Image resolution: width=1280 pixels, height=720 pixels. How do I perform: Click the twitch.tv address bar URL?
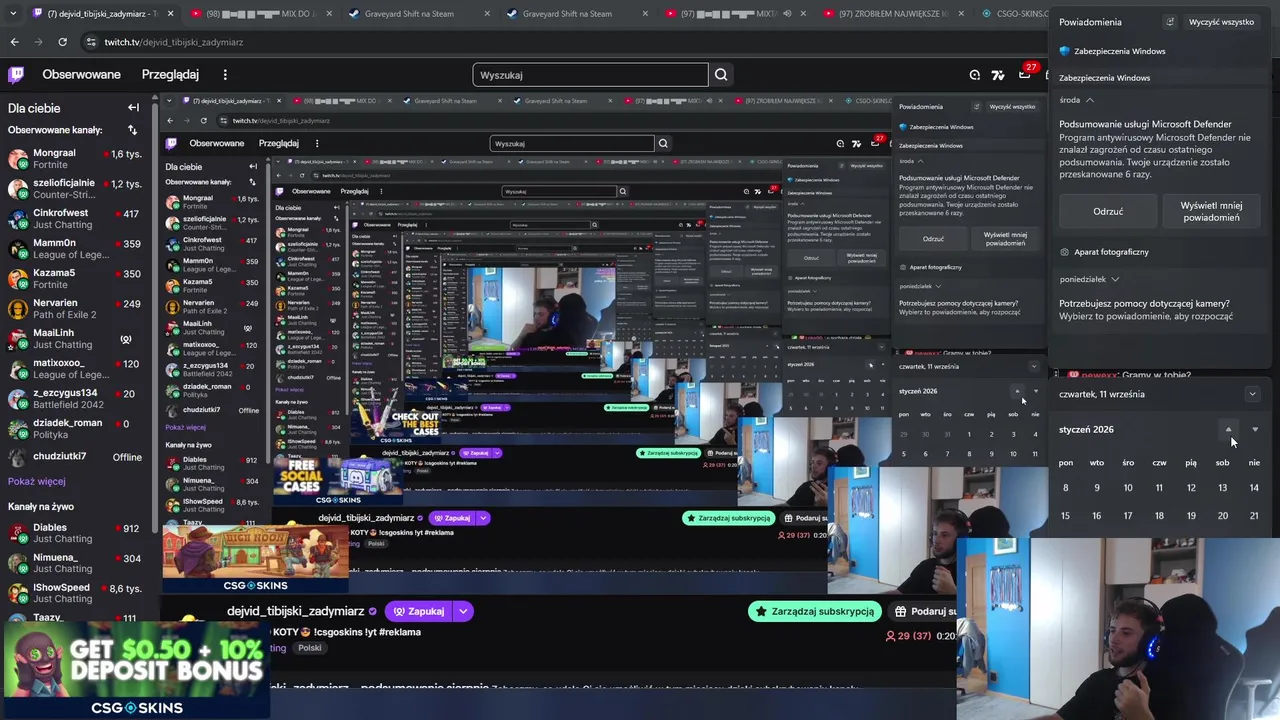[174, 42]
